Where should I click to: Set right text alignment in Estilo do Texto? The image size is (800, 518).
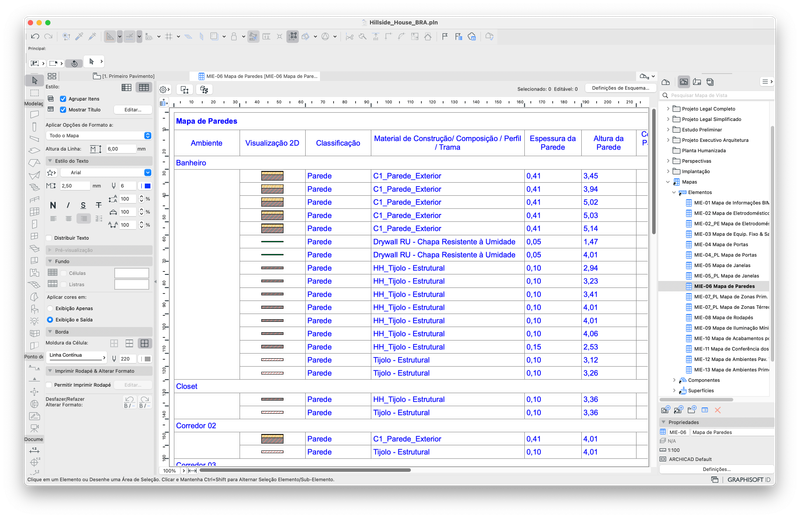[83, 218]
